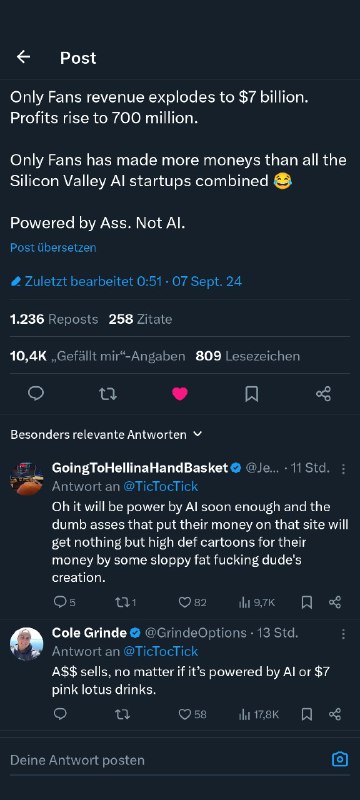Reply to the main post via comment icon
The height and width of the screenshot is (800, 360).
coord(36,394)
